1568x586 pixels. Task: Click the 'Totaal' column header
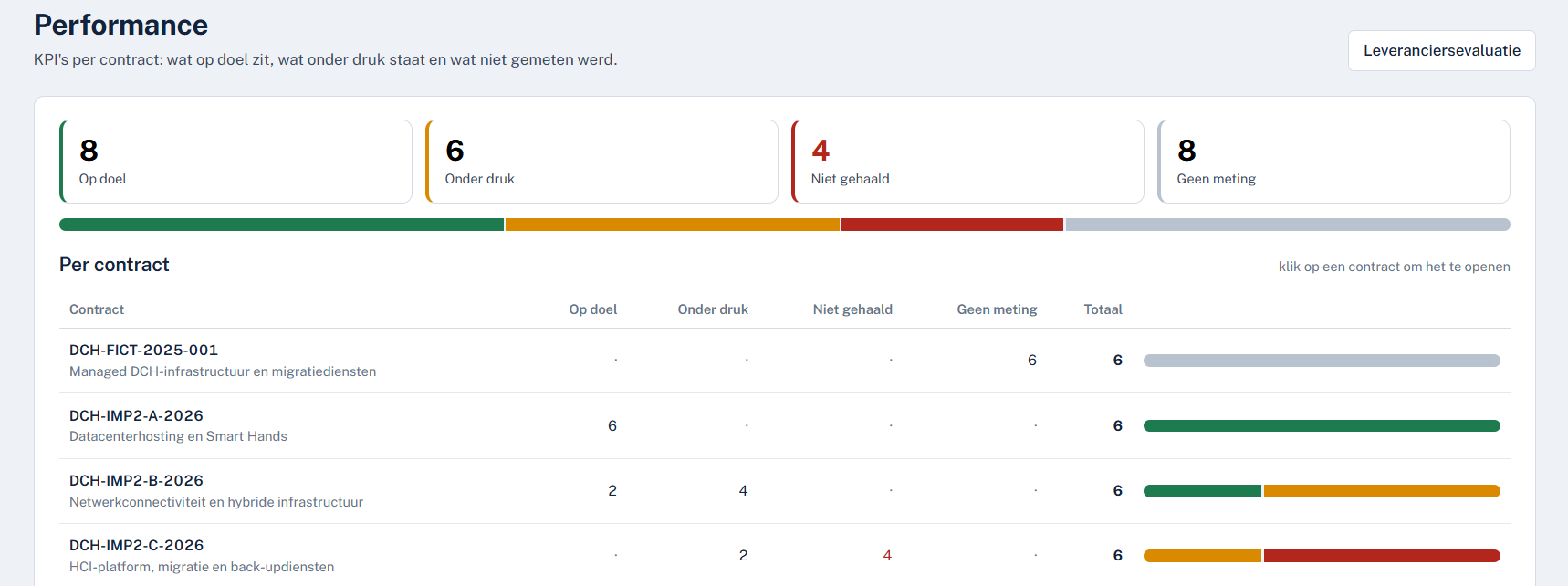click(1103, 309)
